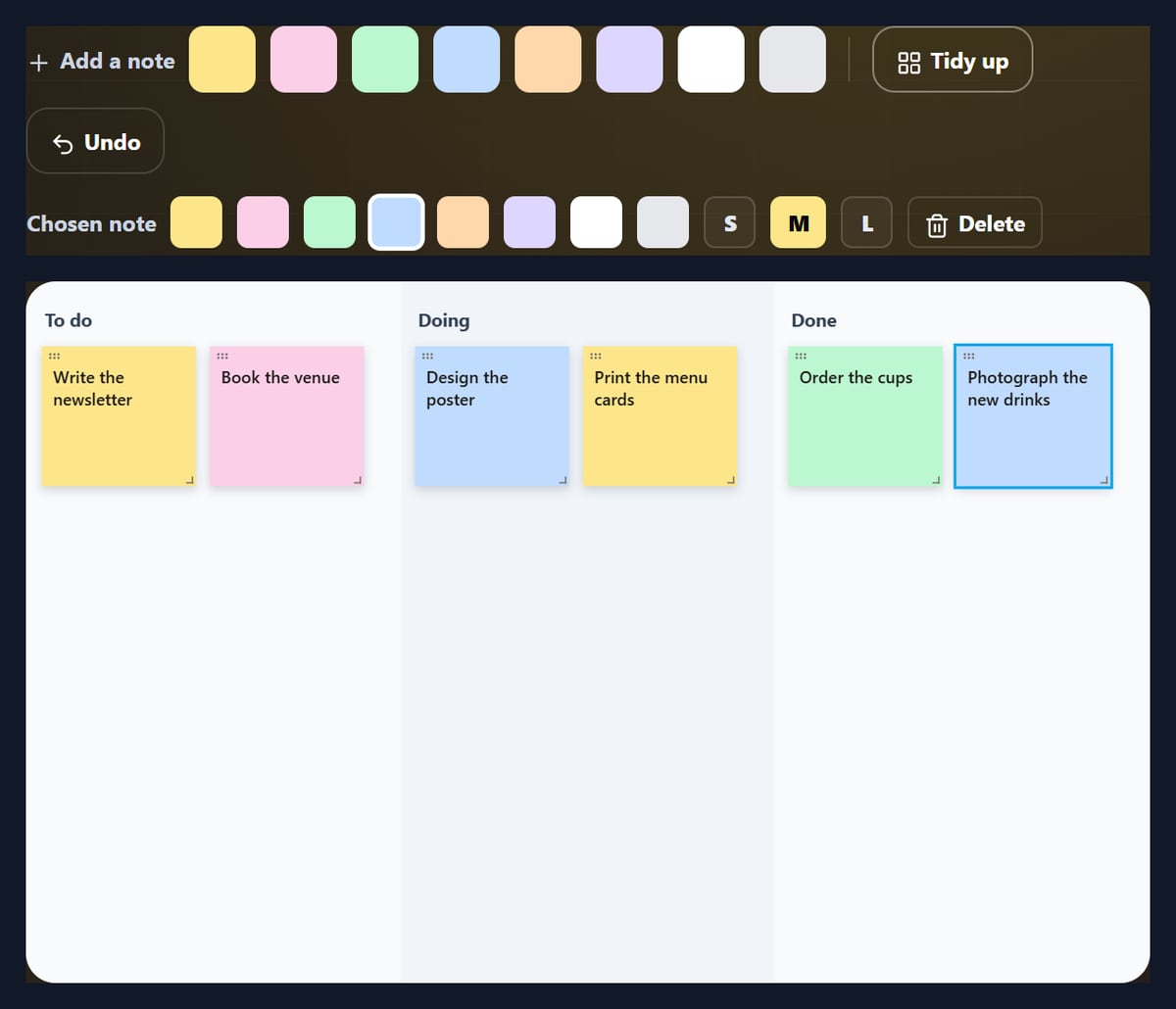Click the resize corner of Design the poster note
The width and height of the screenshot is (1176, 1009).
click(563, 479)
